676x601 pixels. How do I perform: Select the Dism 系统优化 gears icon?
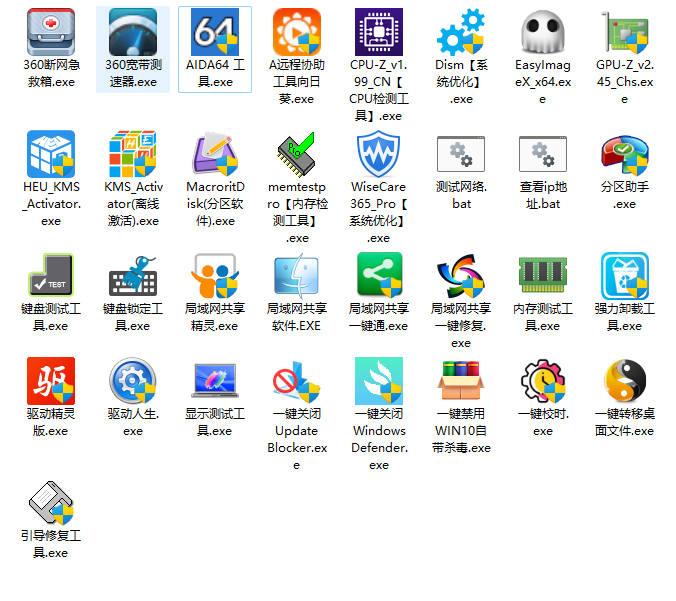(460, 32)
